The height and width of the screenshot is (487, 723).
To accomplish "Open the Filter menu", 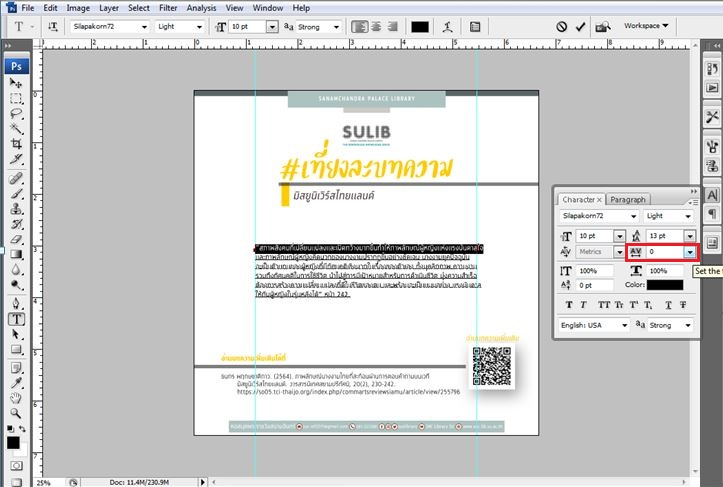I will pyautogui.click(x=168, y=8).
